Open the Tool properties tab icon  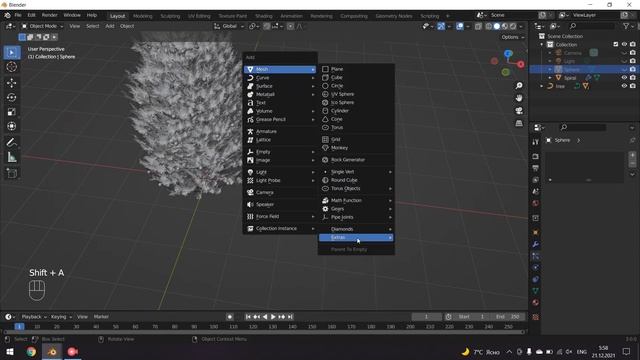click(536, 142)
